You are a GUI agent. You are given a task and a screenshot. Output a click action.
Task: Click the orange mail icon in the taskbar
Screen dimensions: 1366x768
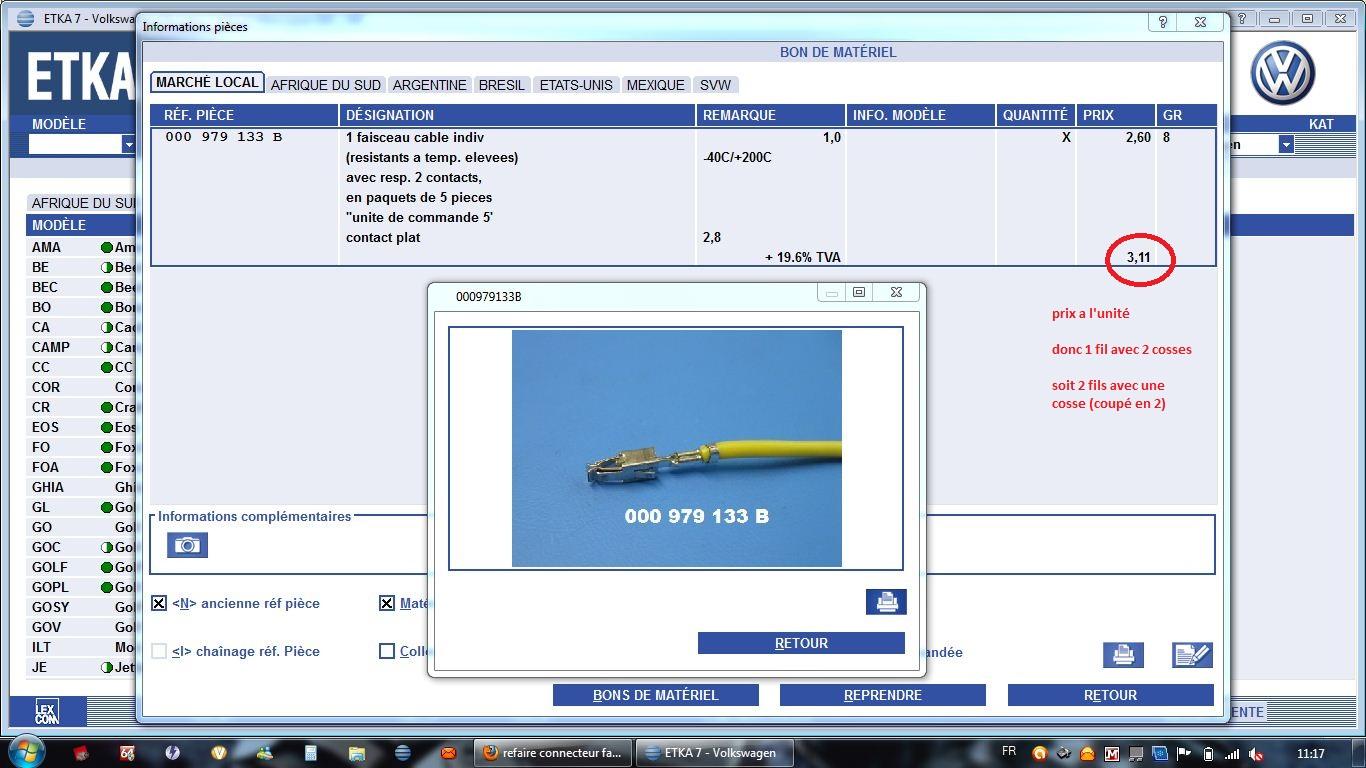448,753
